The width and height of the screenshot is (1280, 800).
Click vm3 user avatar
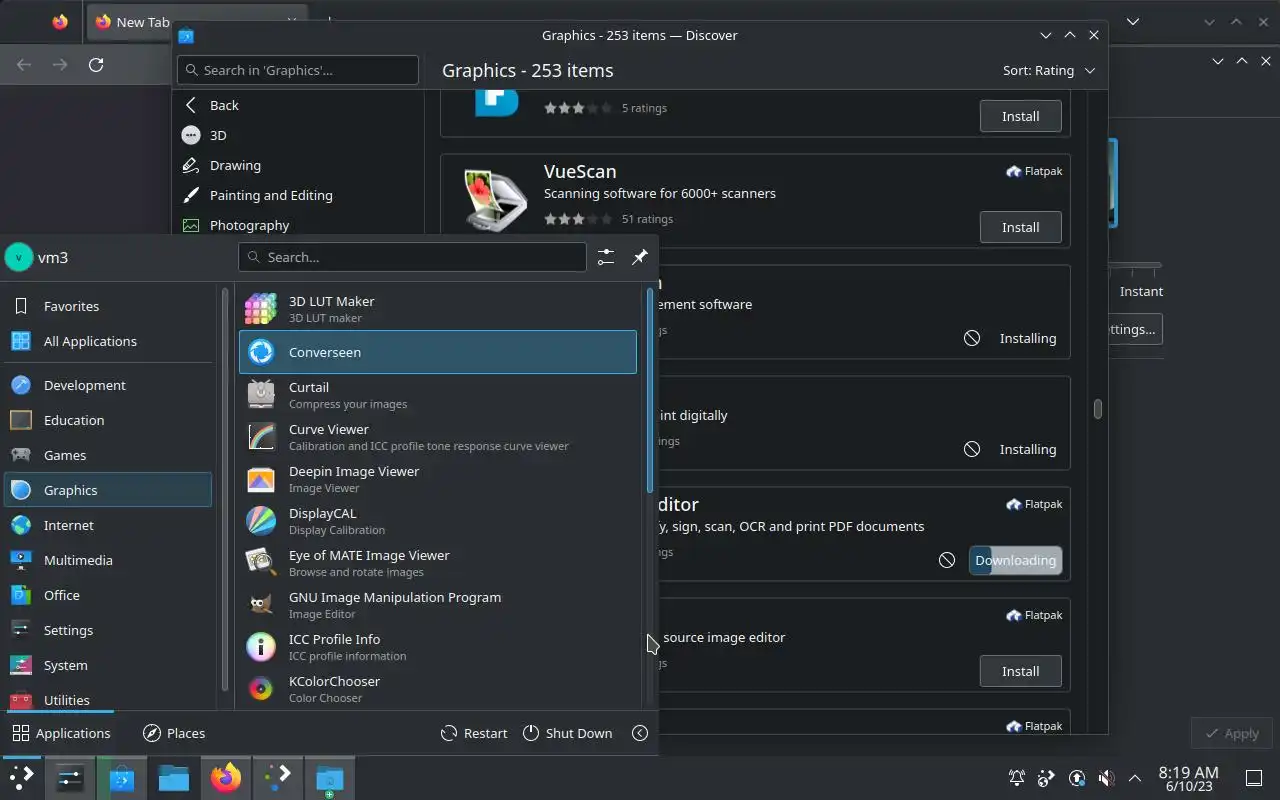(x=19, y=257)
